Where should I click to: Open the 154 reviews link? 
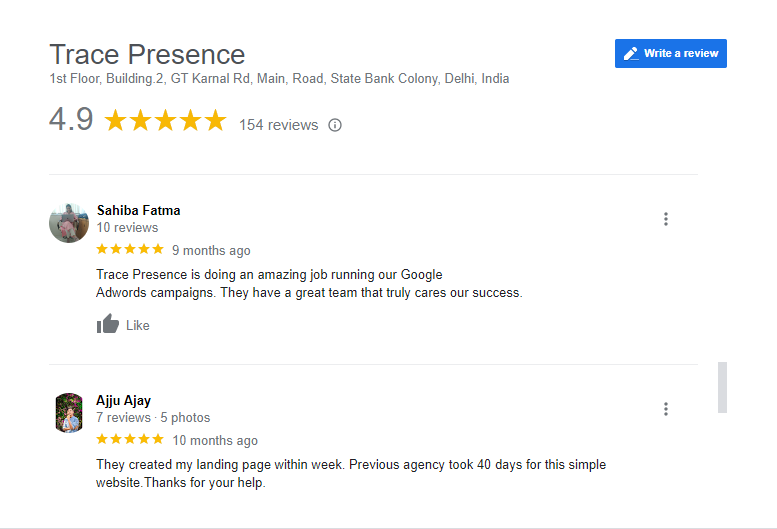click(x=278, y=125)
